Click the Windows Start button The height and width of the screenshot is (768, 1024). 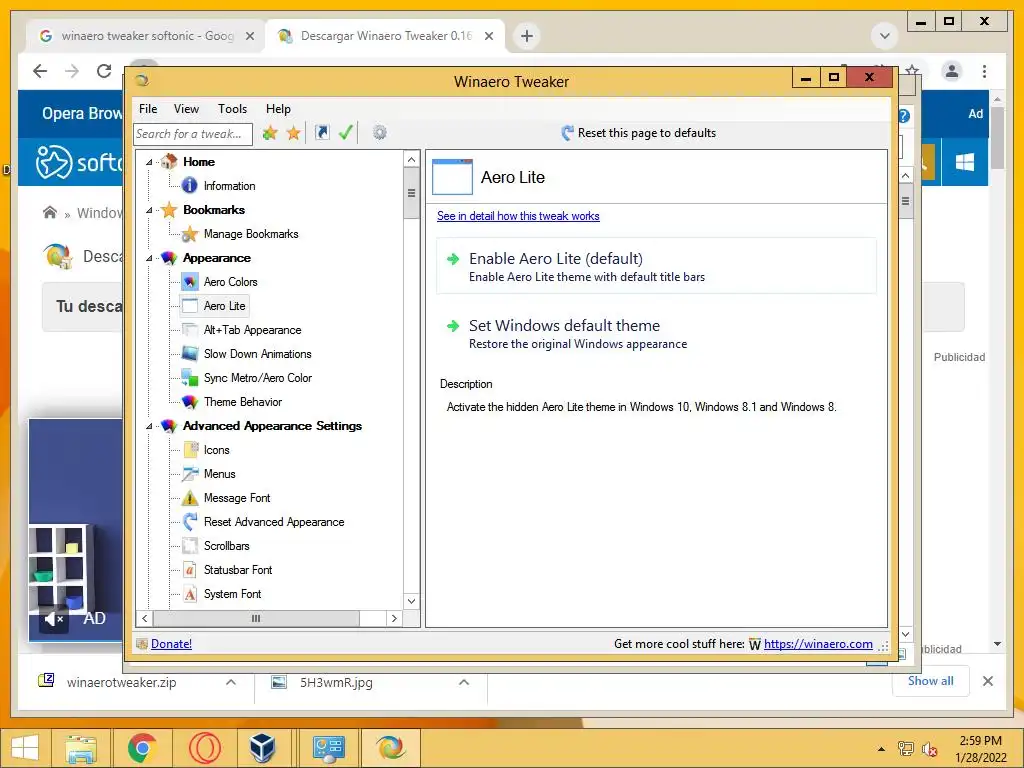[x=24, y=748]
